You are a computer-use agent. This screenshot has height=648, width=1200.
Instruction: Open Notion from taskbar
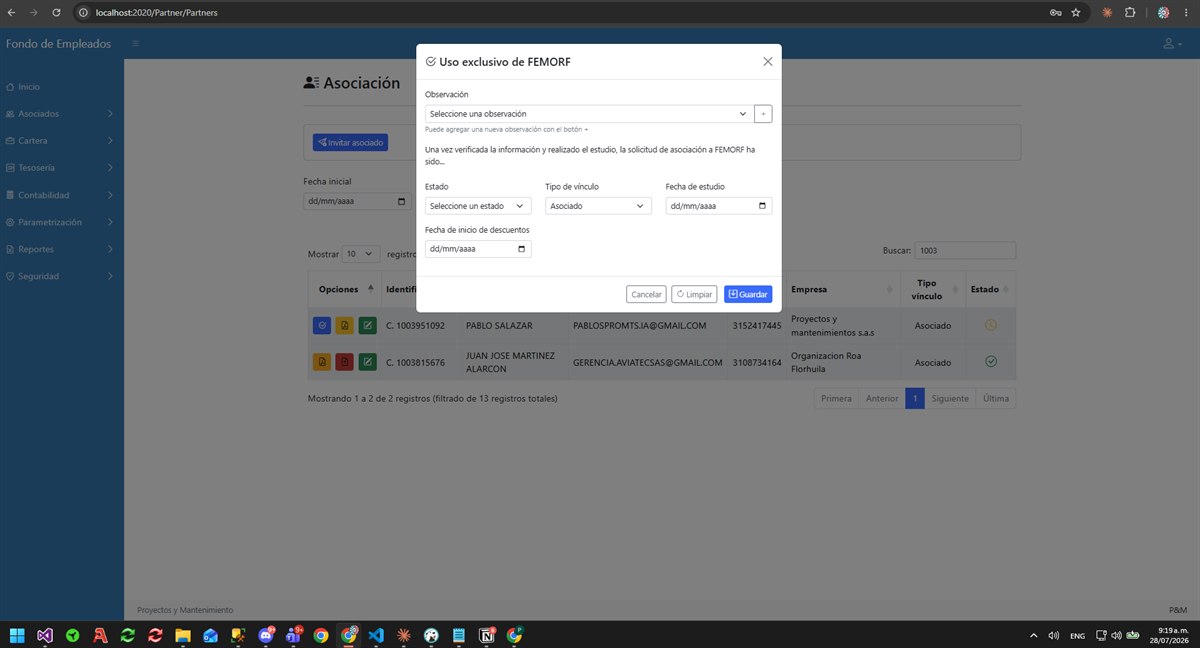(487, 635)
